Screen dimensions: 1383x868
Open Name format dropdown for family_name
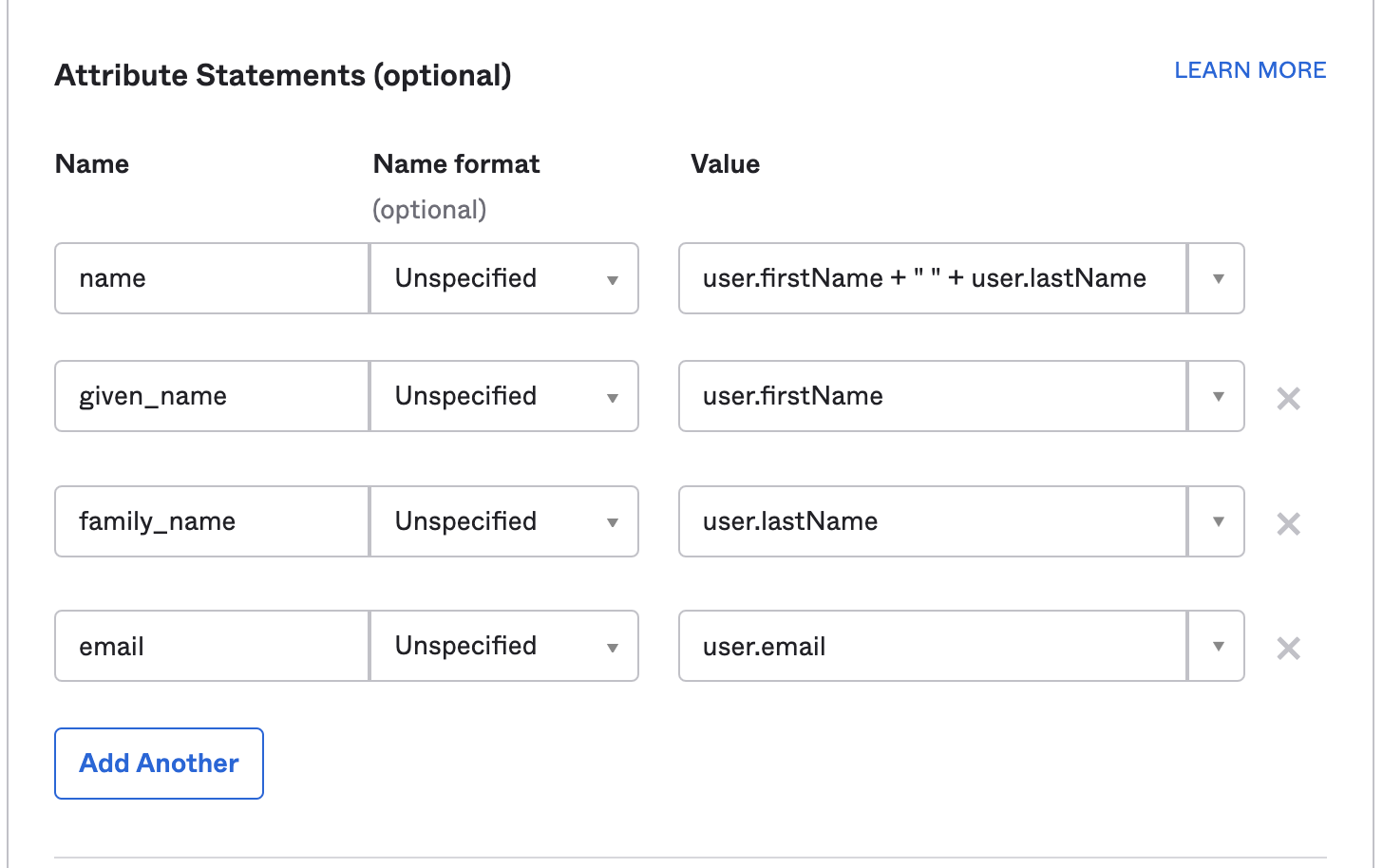coord(503,521)
